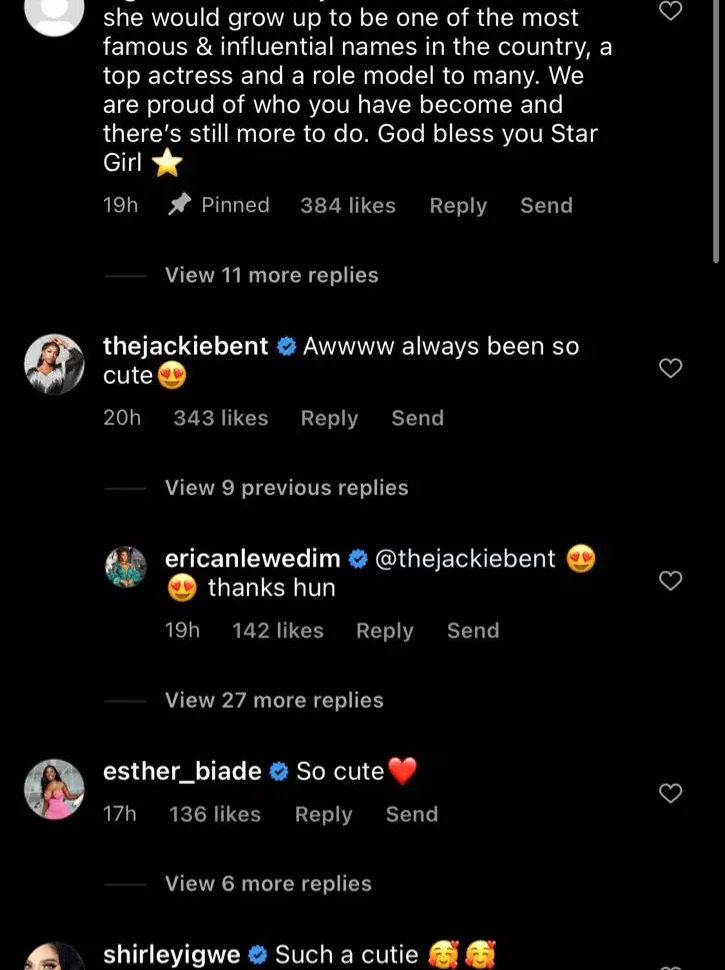Open thejackiebent's profile picture
Image resolution: width=725 pixels, height=970 pixels.
pyautogui.click(x=53, y=364)
